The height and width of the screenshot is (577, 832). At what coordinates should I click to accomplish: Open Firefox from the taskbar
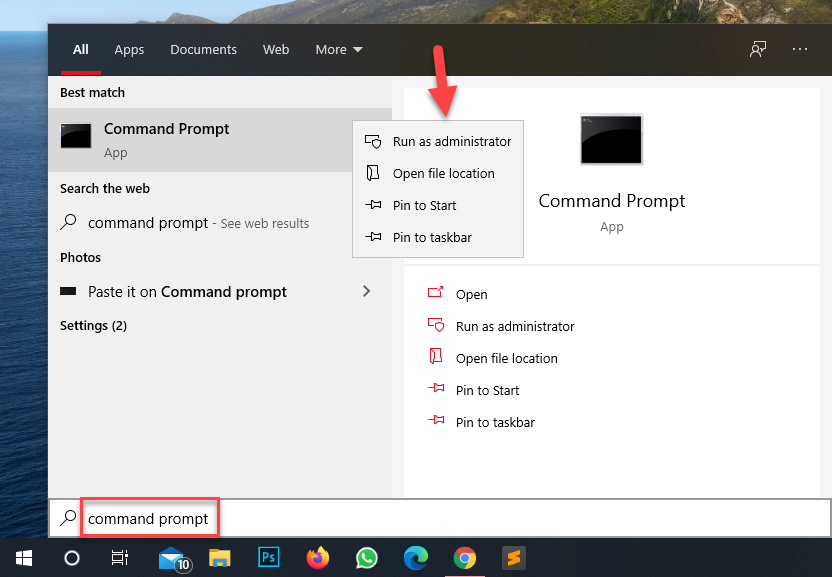tap(318, 557)
